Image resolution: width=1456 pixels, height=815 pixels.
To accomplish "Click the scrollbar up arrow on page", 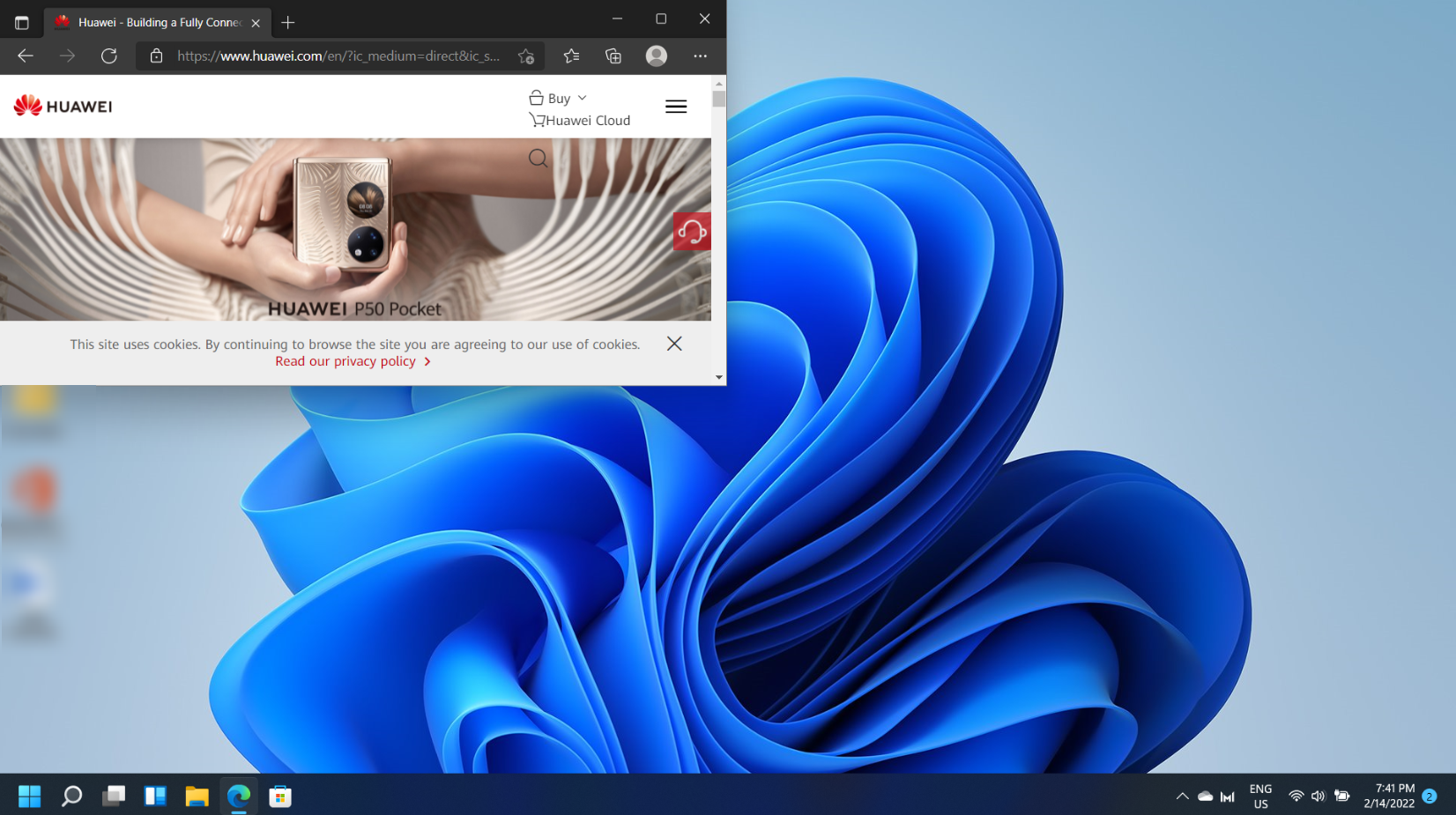I will pyautogui.click(x=719, y=83).
